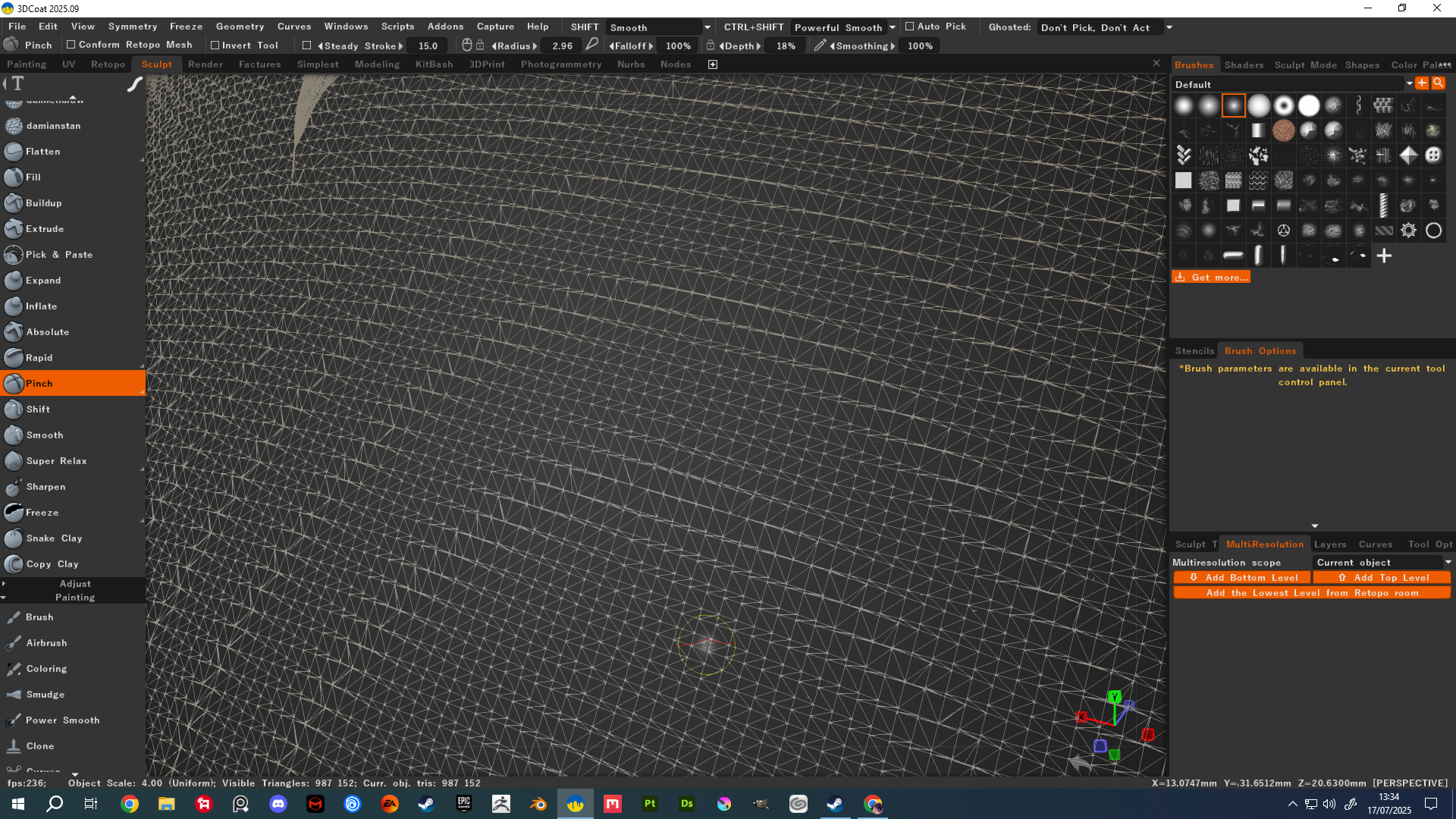
Task: Switch to the Retopo room tab
Action: tap(108, 64)
